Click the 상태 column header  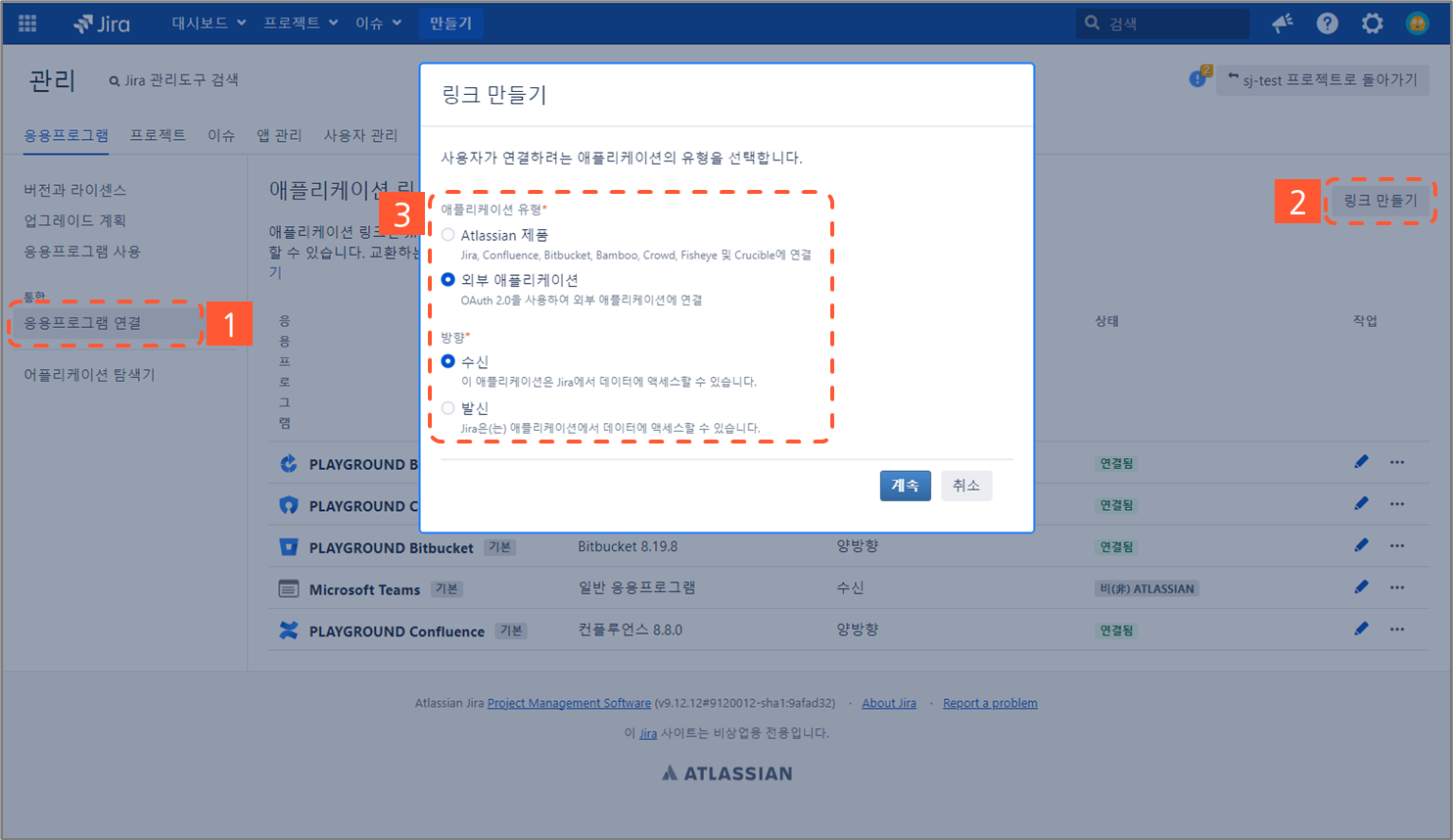1106,320
